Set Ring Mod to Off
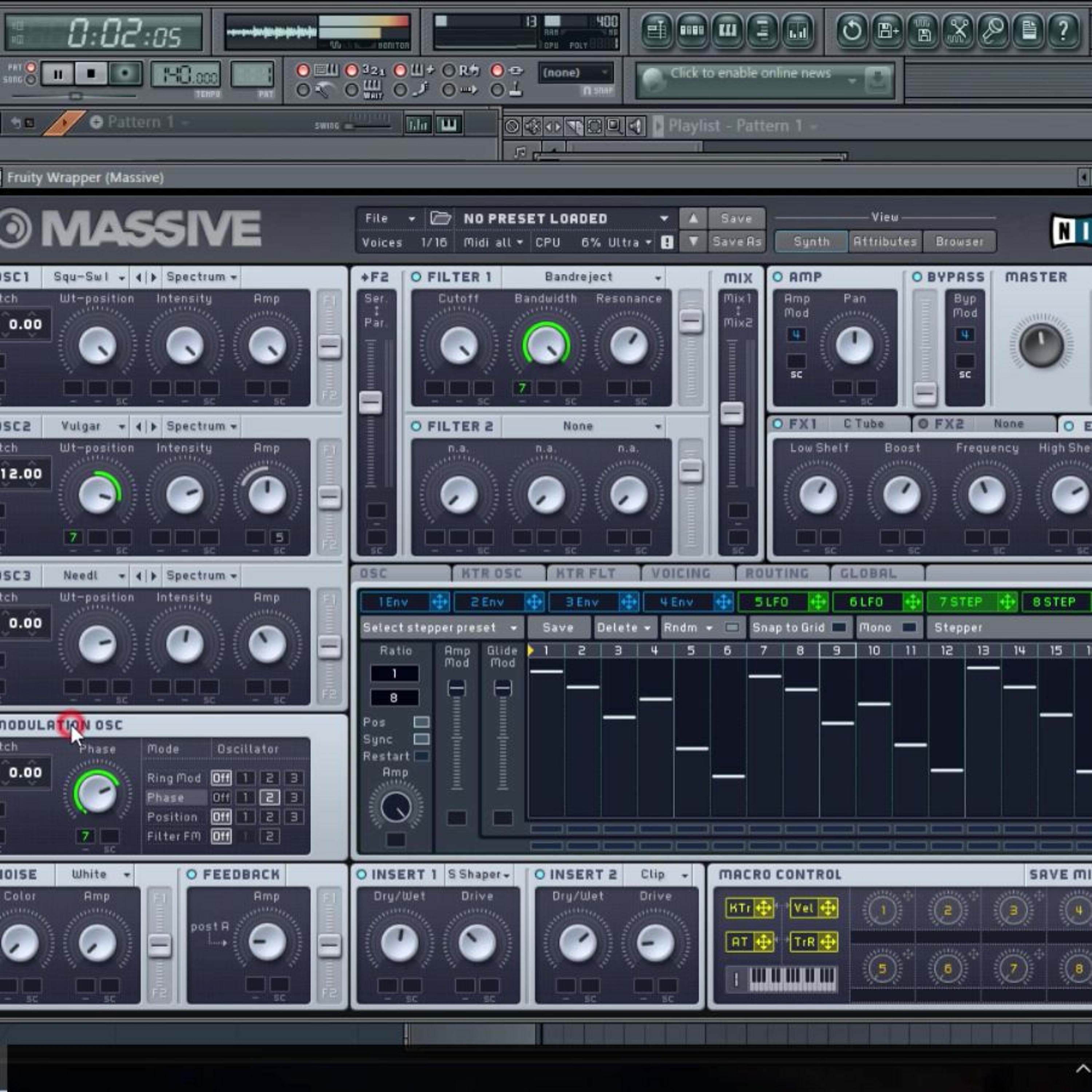 pyautogui.click(x=221, y=778)
